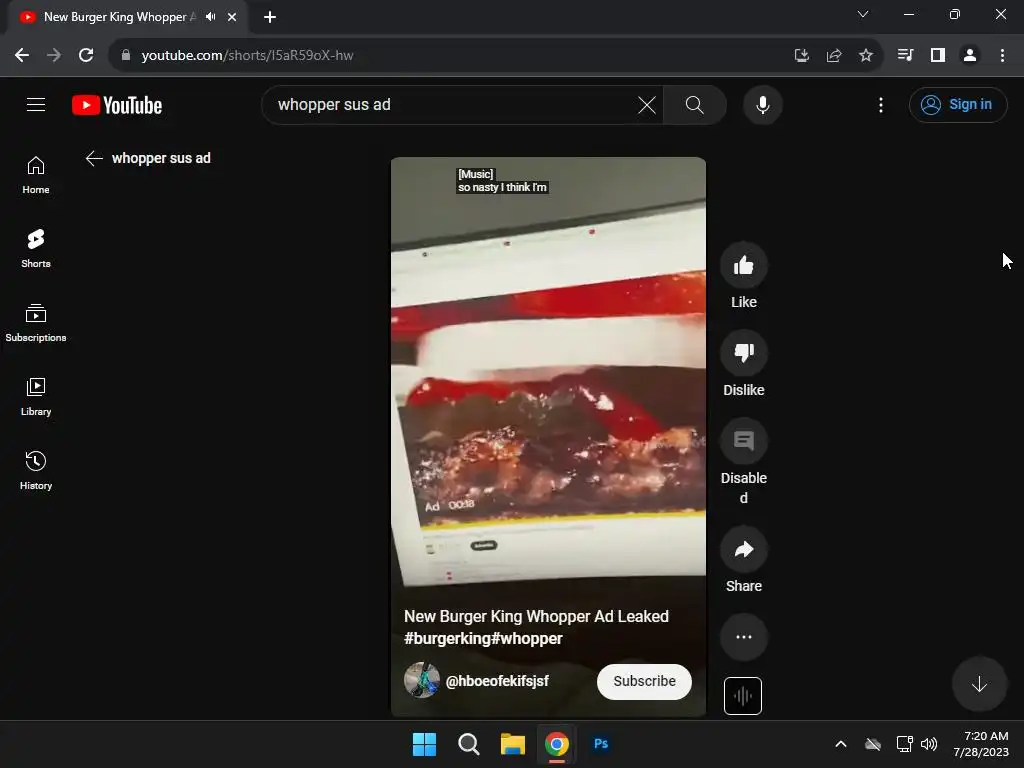
Task: Open Chrome's tab search chevron
Action: pyautogui.click(x=863, y=14)
